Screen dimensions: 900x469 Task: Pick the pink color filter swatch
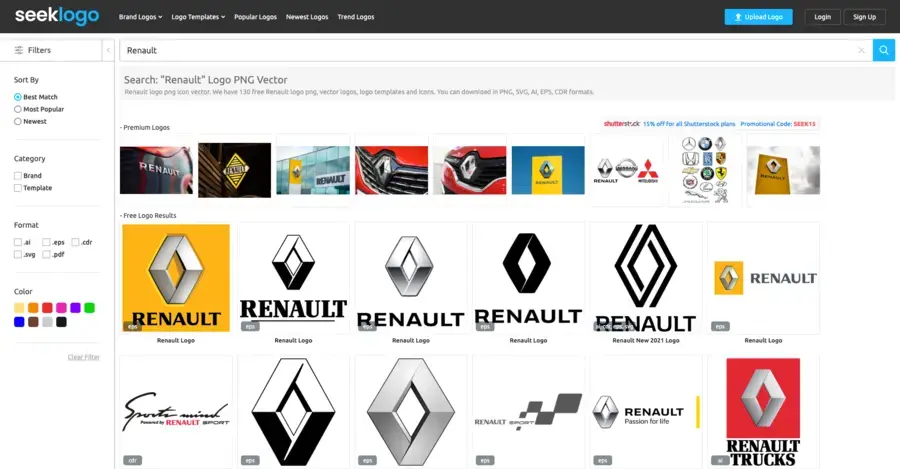tap(61, 308)
